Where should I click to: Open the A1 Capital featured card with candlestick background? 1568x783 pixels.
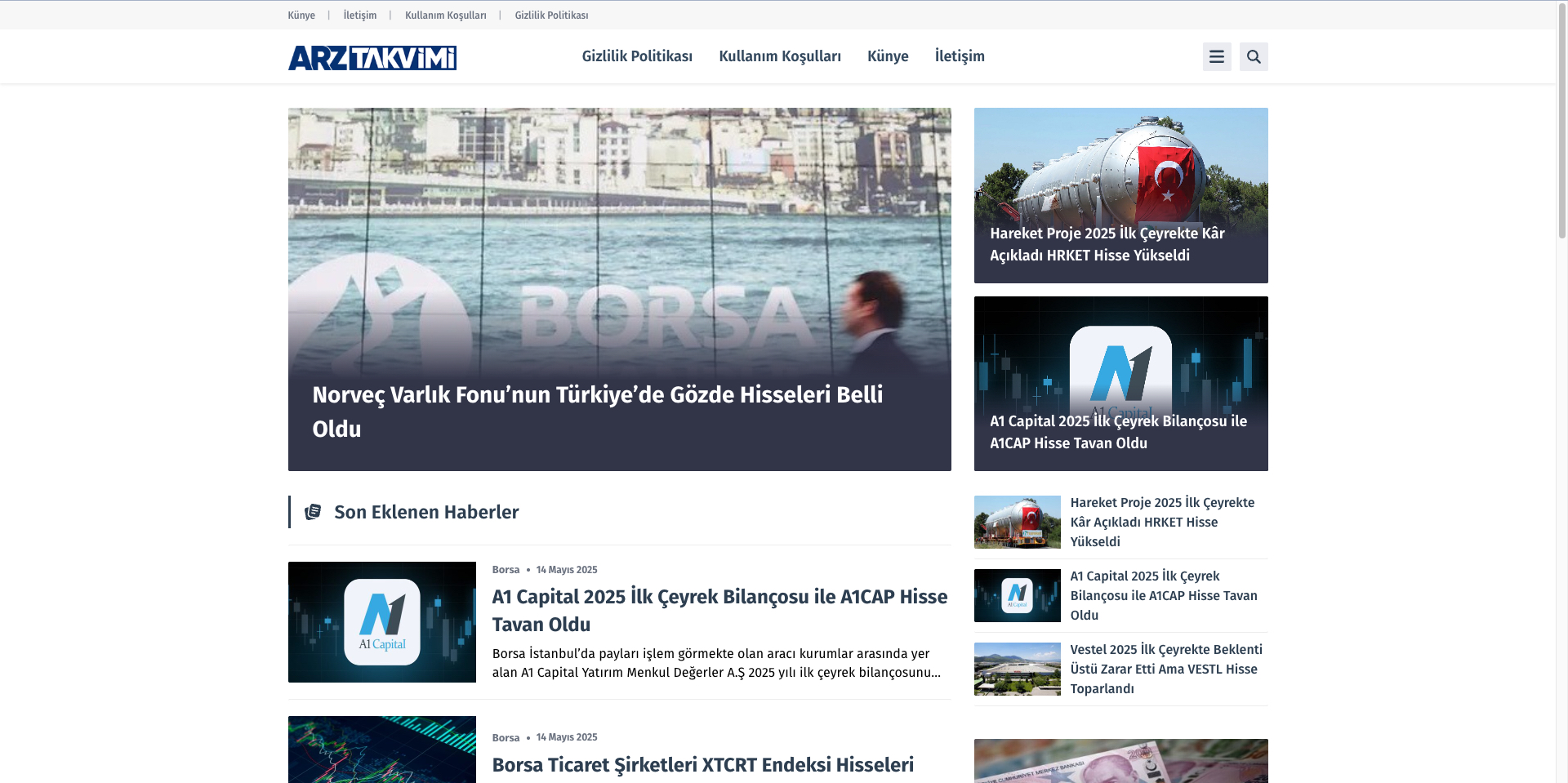(1121, 384)
